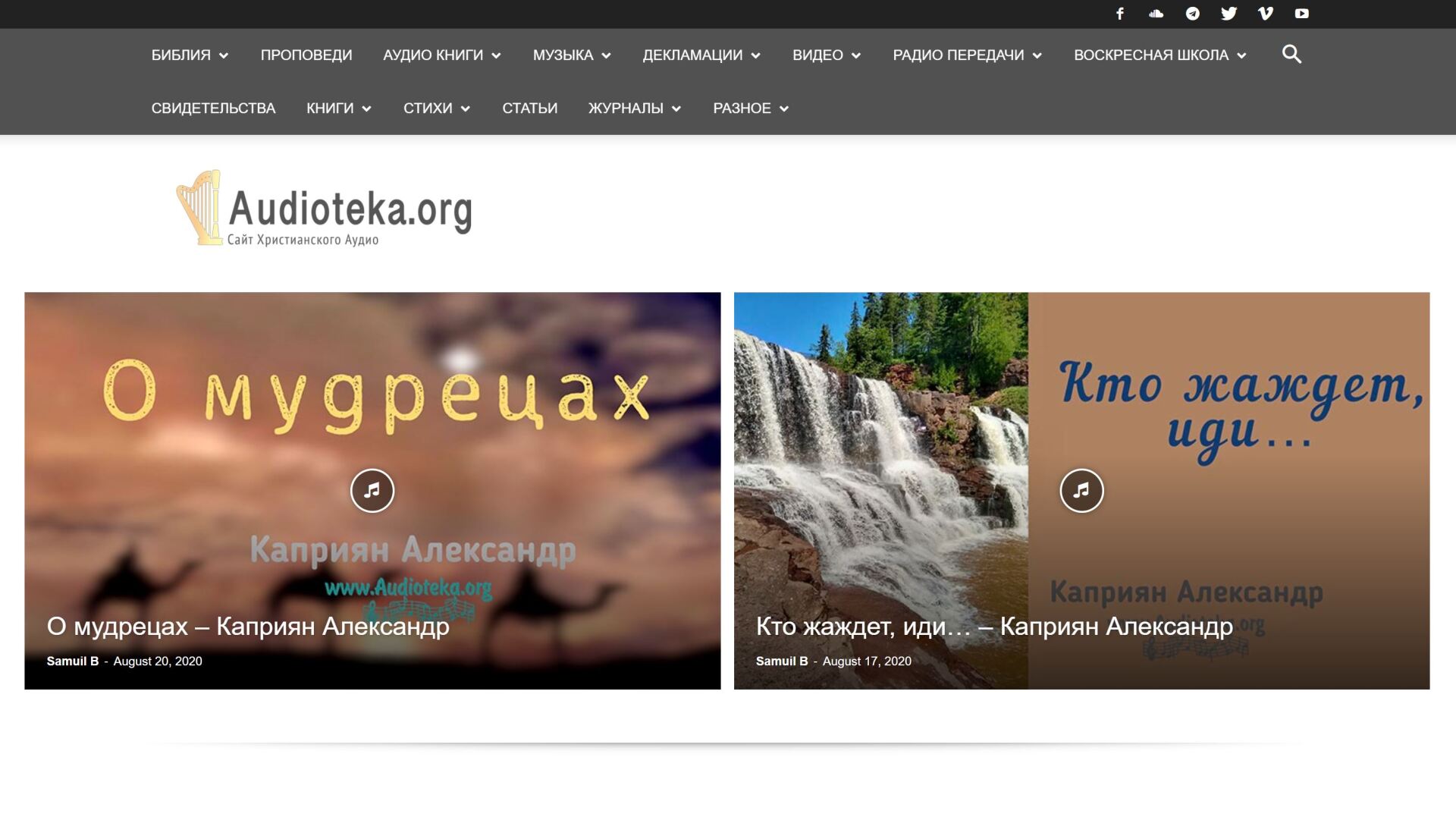Open post link О мудрецах – Каприян Александр
The image size is (1456, 817).
tap(248, 627)
